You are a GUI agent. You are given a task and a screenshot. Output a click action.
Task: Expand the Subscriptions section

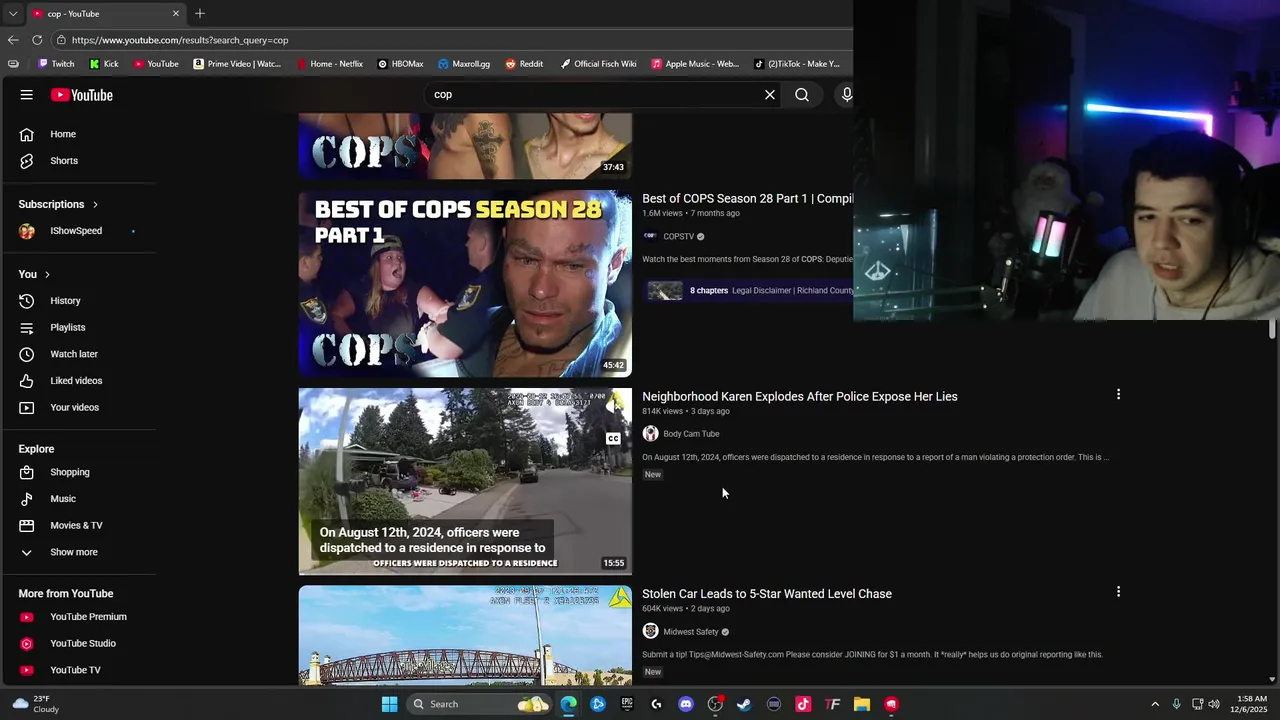(59, 204)
